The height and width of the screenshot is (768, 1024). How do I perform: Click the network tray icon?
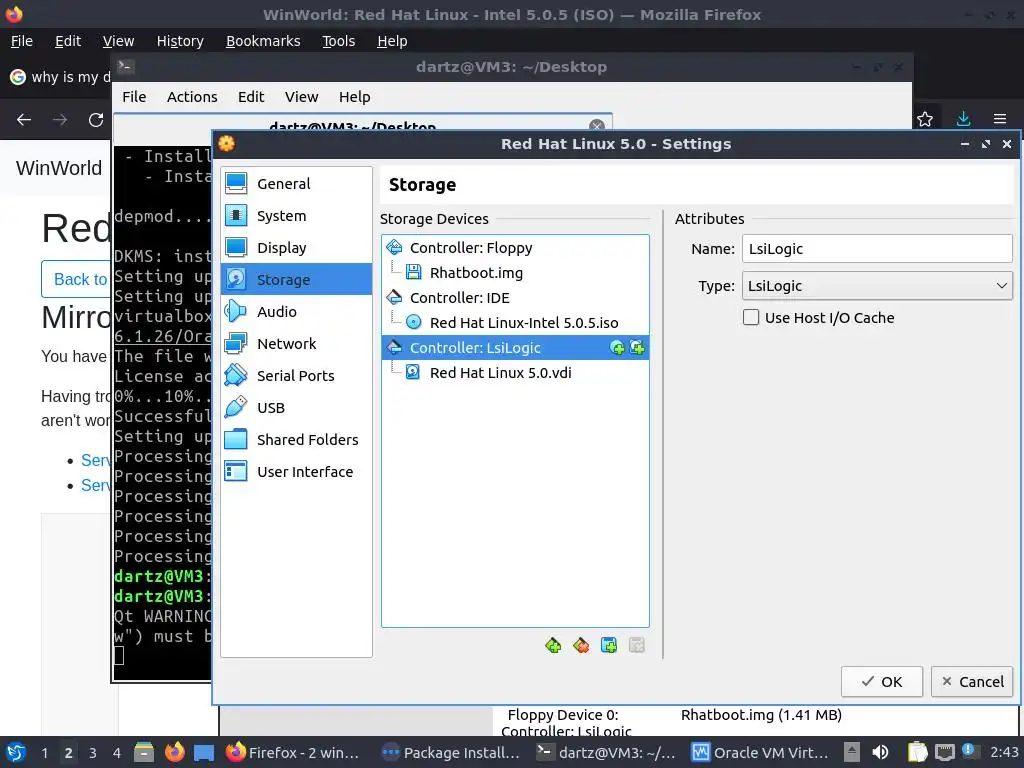tap(944, 752)
